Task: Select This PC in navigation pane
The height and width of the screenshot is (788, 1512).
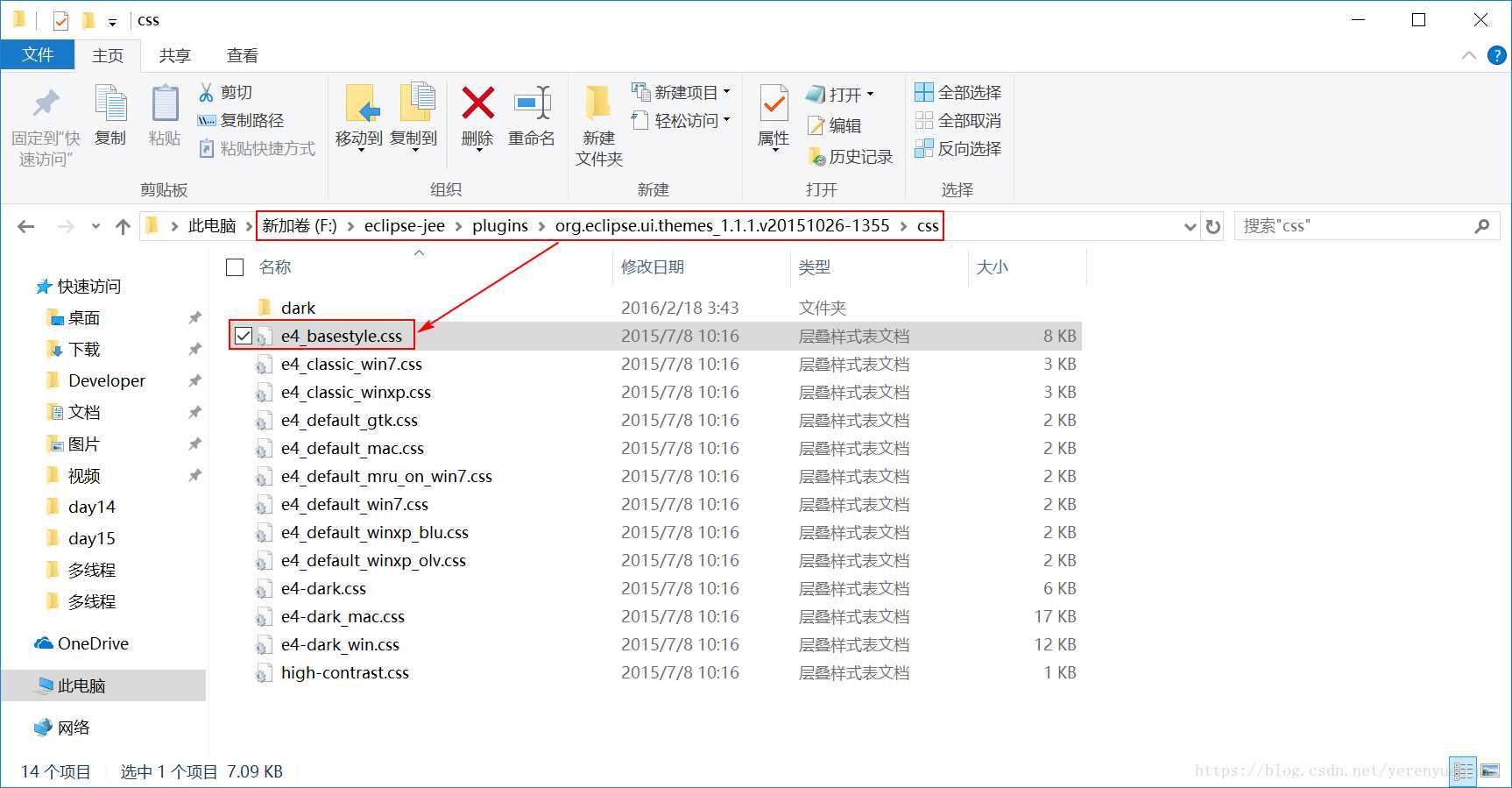Action: click(81, 685)
